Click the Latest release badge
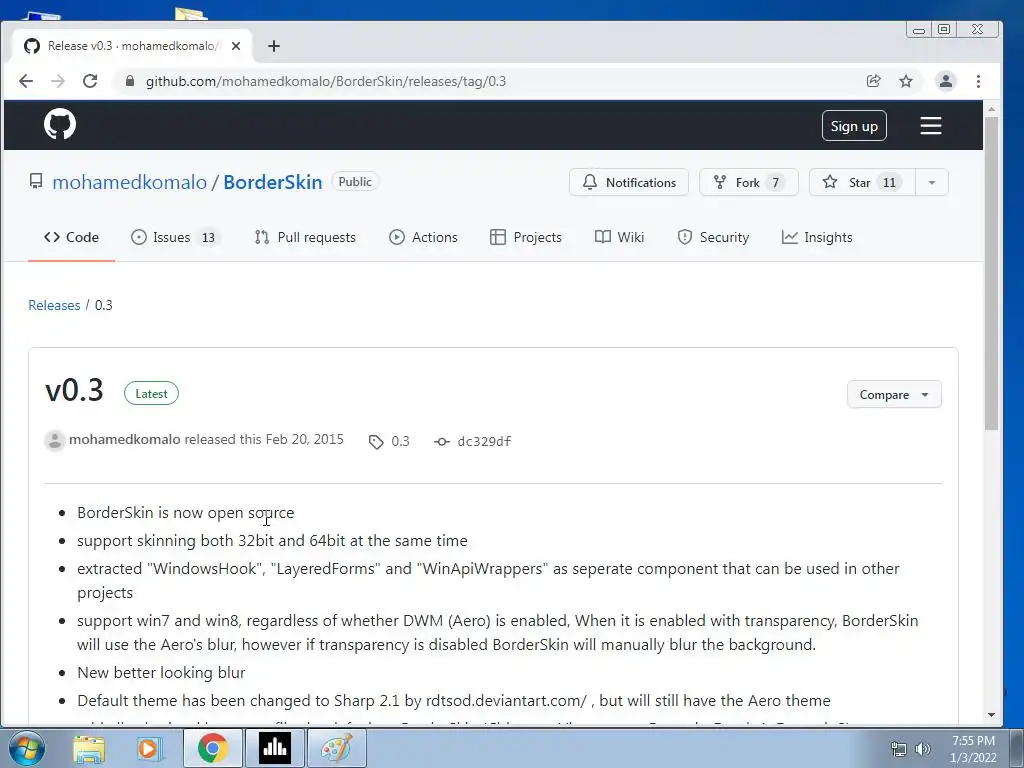Screen dimensions: 1024x768 point(151,393)
